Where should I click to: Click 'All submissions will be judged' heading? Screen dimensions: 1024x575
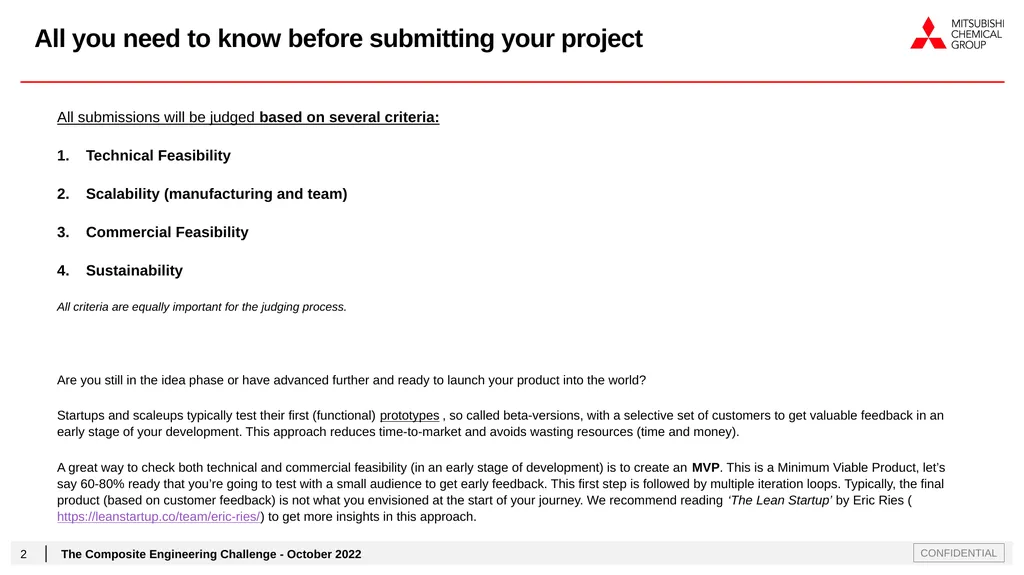click(x=155, y=118)
